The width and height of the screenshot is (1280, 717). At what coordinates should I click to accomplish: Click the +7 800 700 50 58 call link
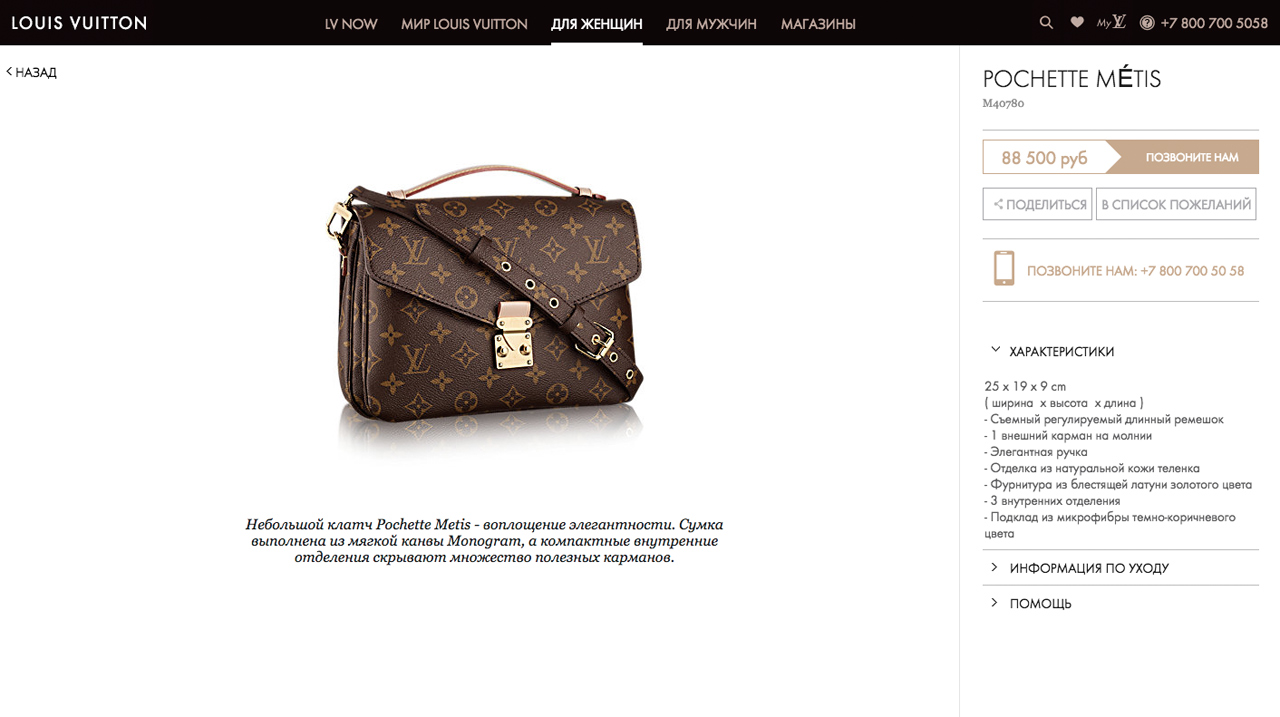(x=1135, y=271)
